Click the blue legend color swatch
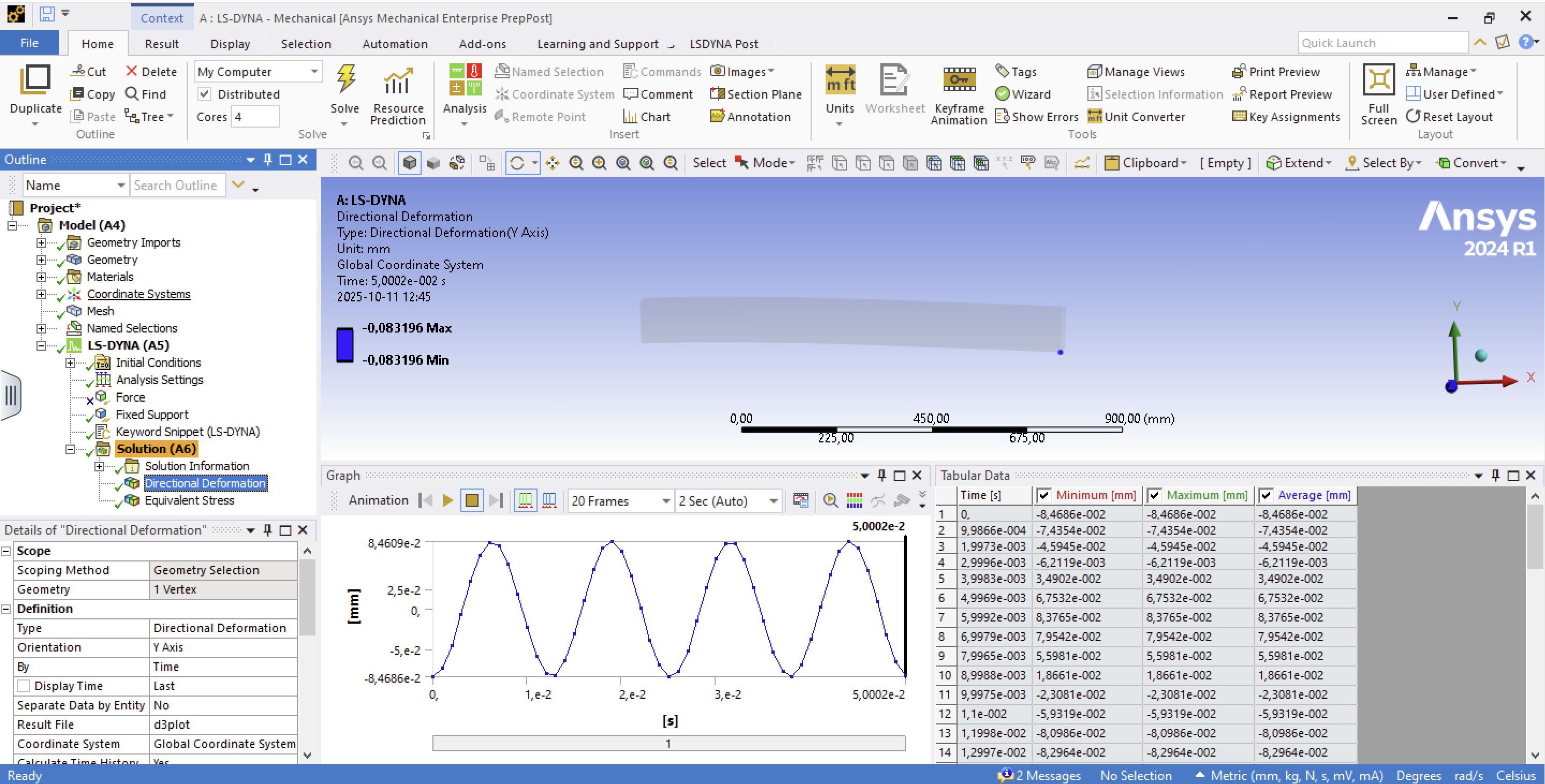 pos(345,345)
